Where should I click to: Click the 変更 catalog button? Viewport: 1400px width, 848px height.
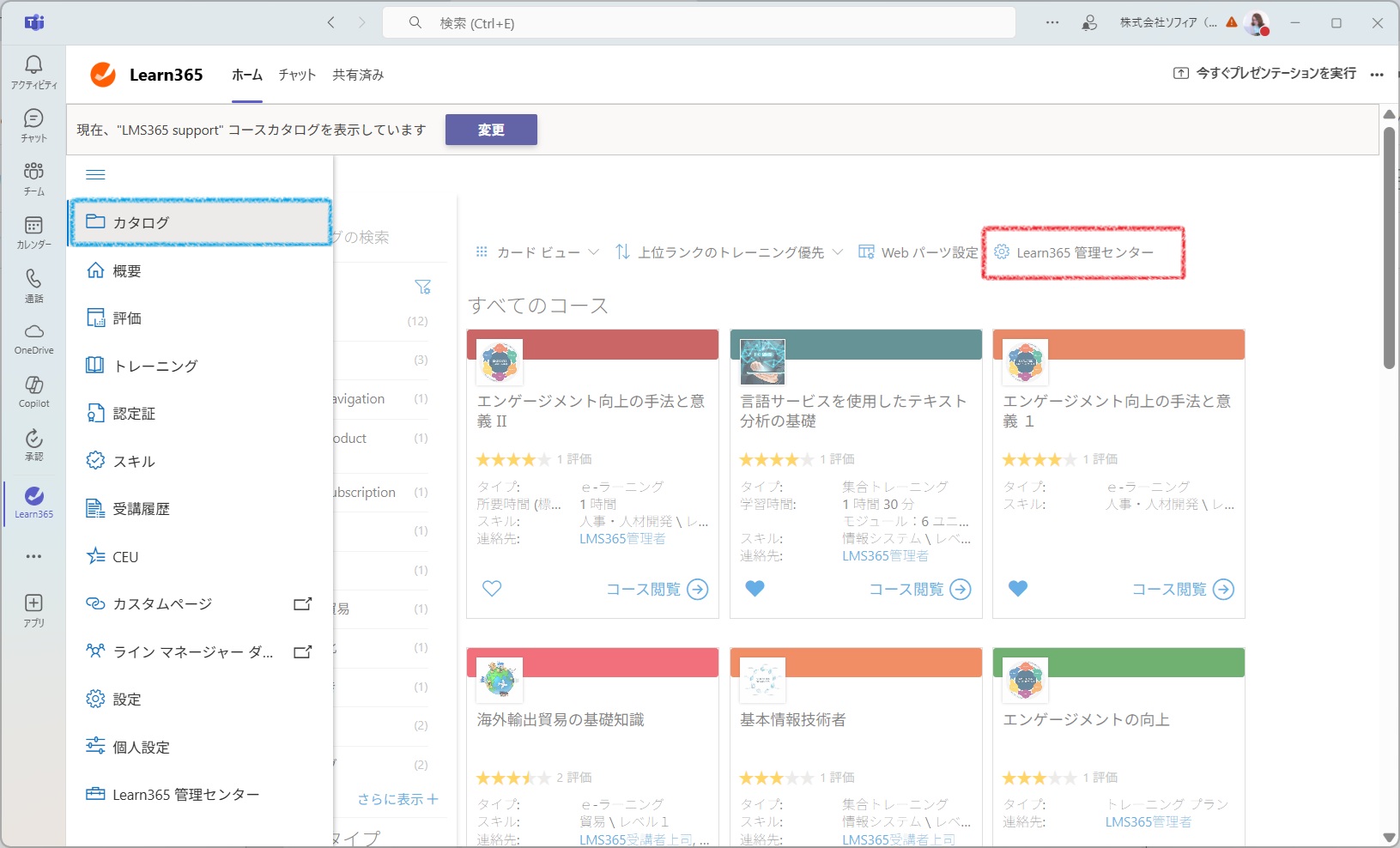point(491,130)
